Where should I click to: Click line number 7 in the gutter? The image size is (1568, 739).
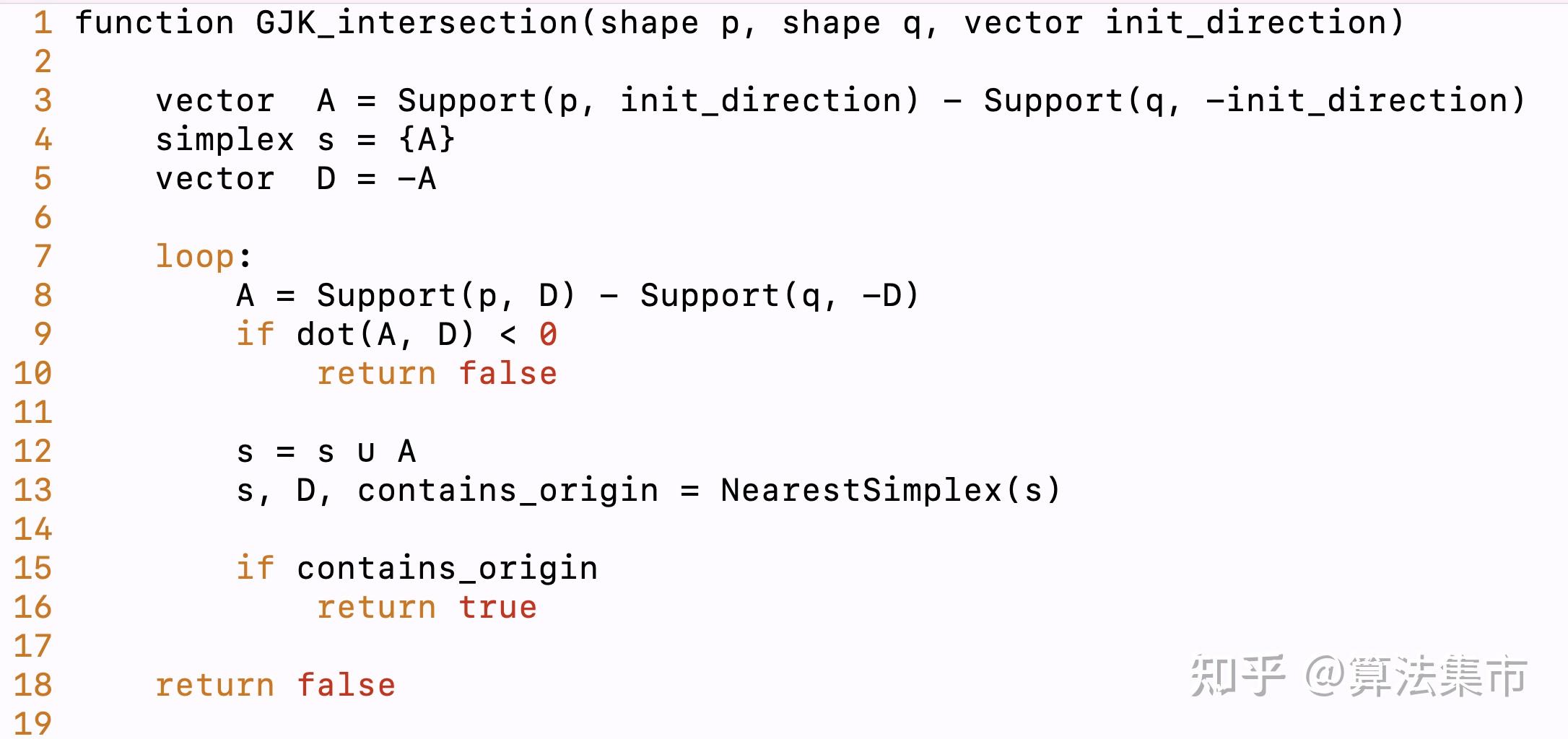tap(43, 257)
